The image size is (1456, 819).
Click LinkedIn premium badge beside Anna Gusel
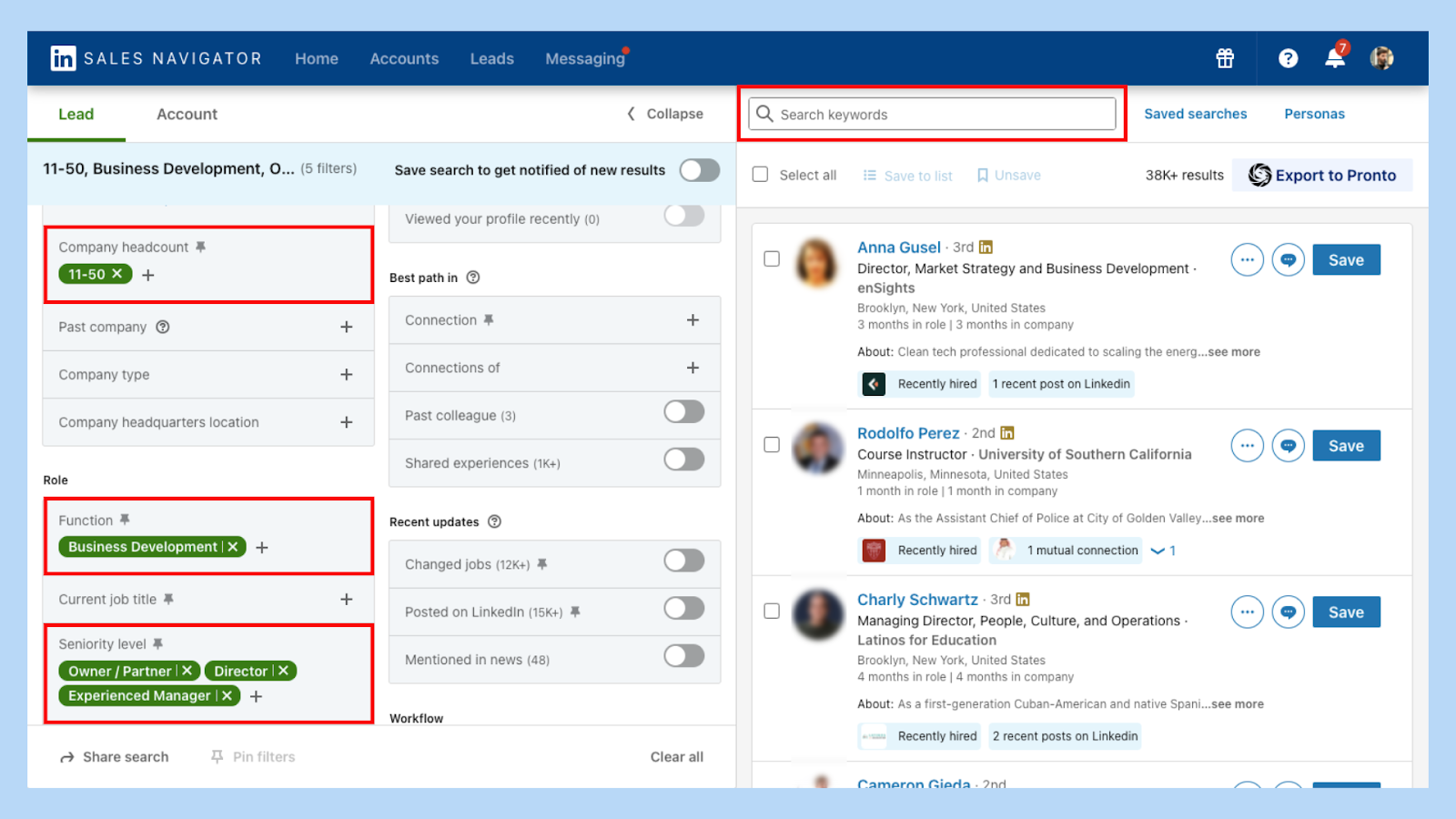986,247
